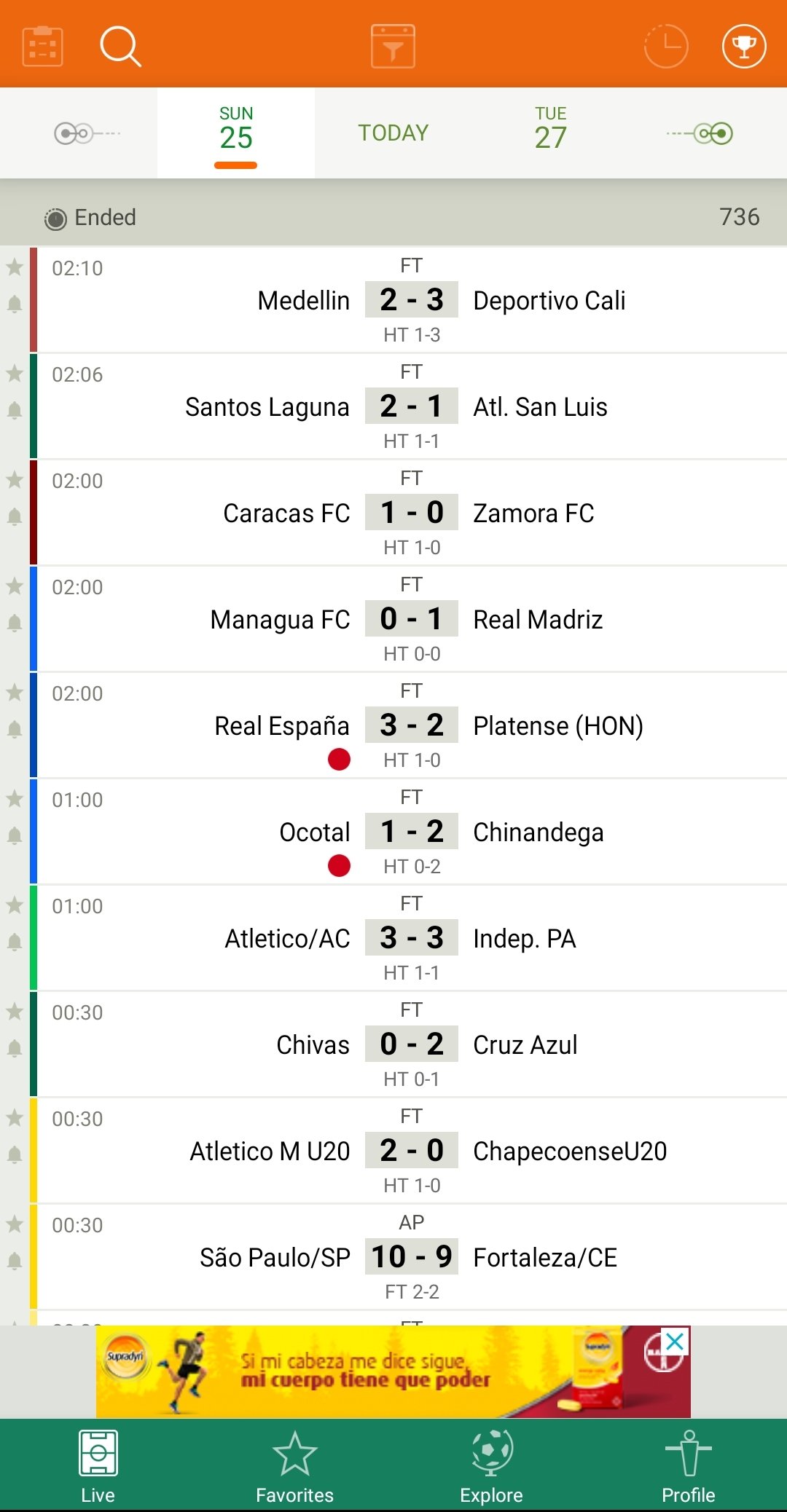This screenshot has width=787, height=1512.
Task: Select the TODAY tab
Action: [393, 133]
